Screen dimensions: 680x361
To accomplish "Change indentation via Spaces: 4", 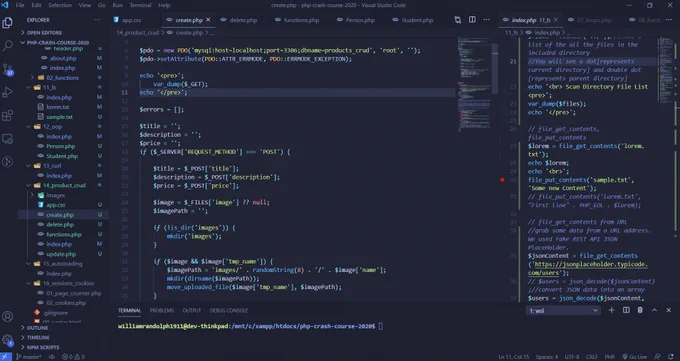I will coord(547,357).
